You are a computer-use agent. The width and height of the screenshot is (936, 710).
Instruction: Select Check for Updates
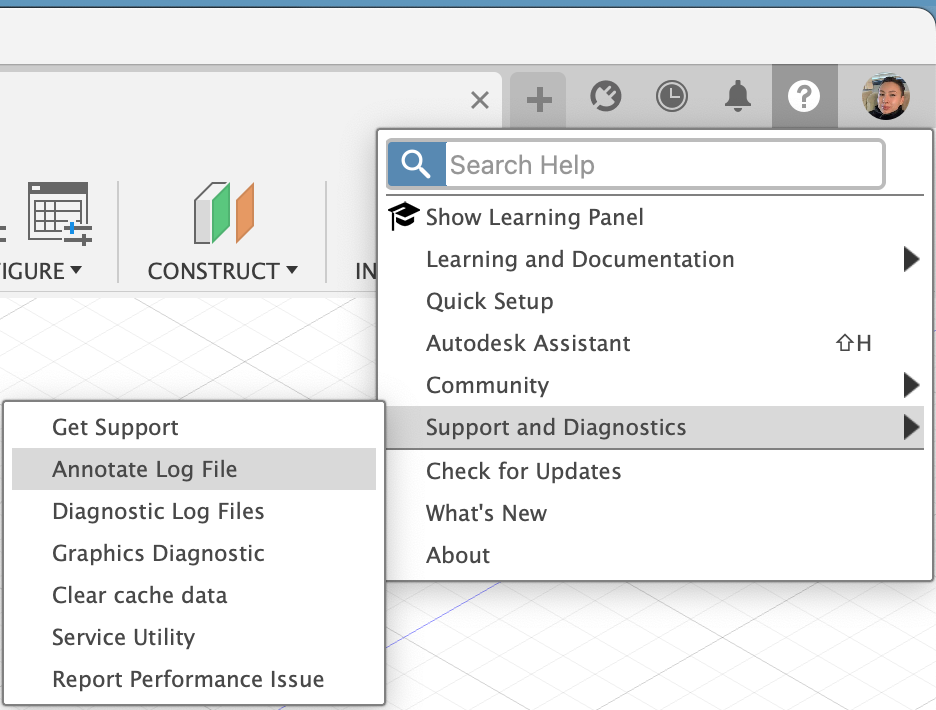click(x=524, y=471)
